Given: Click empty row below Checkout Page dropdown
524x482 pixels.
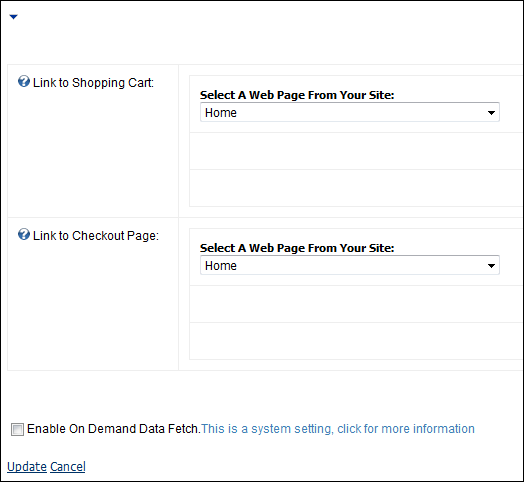Looking at the screenshot, I should coord(356,304).
